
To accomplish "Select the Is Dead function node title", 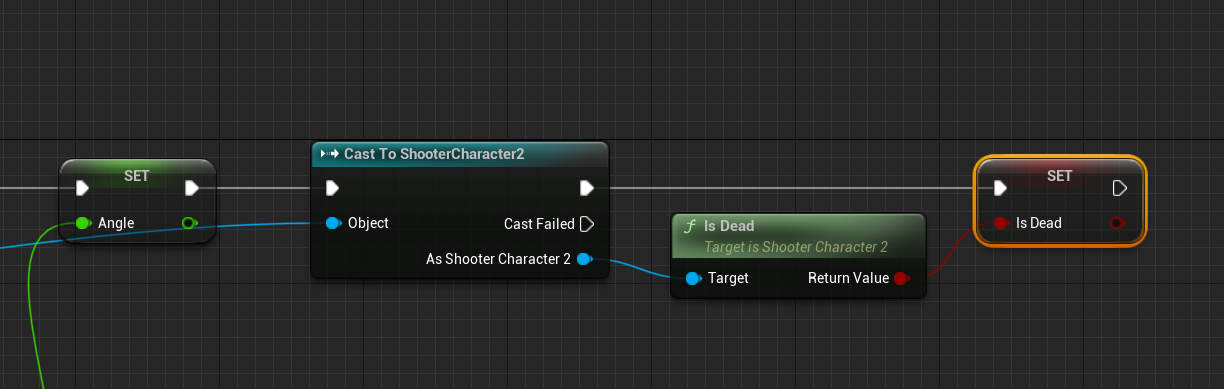I will [730, 226].
